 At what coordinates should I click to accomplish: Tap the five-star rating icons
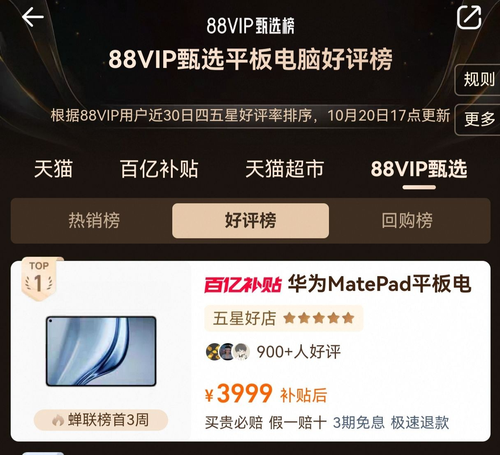point(319,318)
